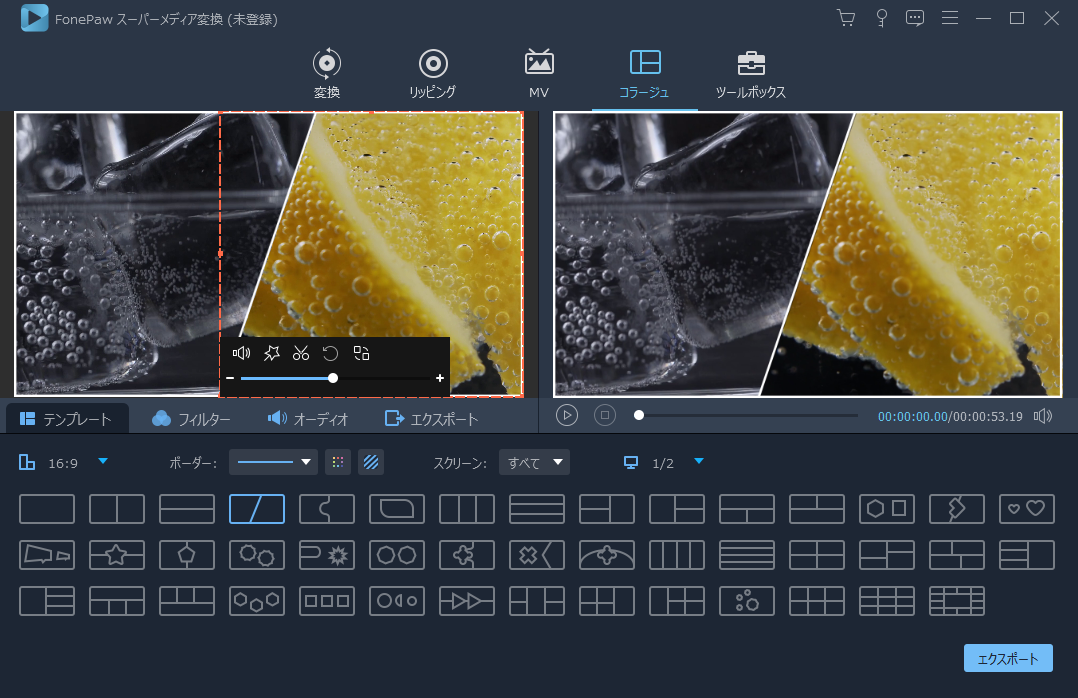Click the reset rotate arrow icon on clip
The width and height of the screenshot is (1078, 698).
330,353
